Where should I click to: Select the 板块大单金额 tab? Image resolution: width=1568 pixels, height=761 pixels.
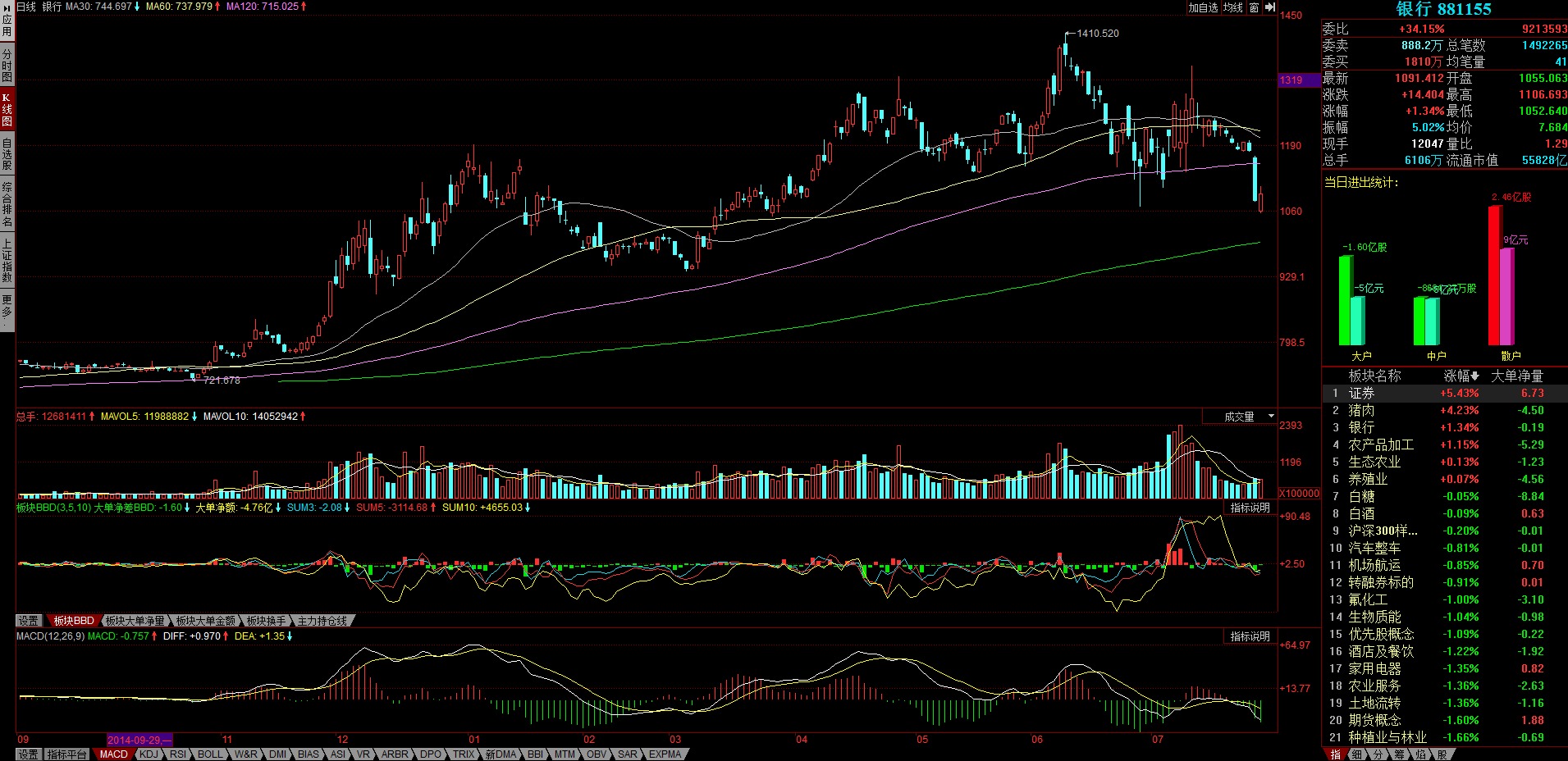206,621
